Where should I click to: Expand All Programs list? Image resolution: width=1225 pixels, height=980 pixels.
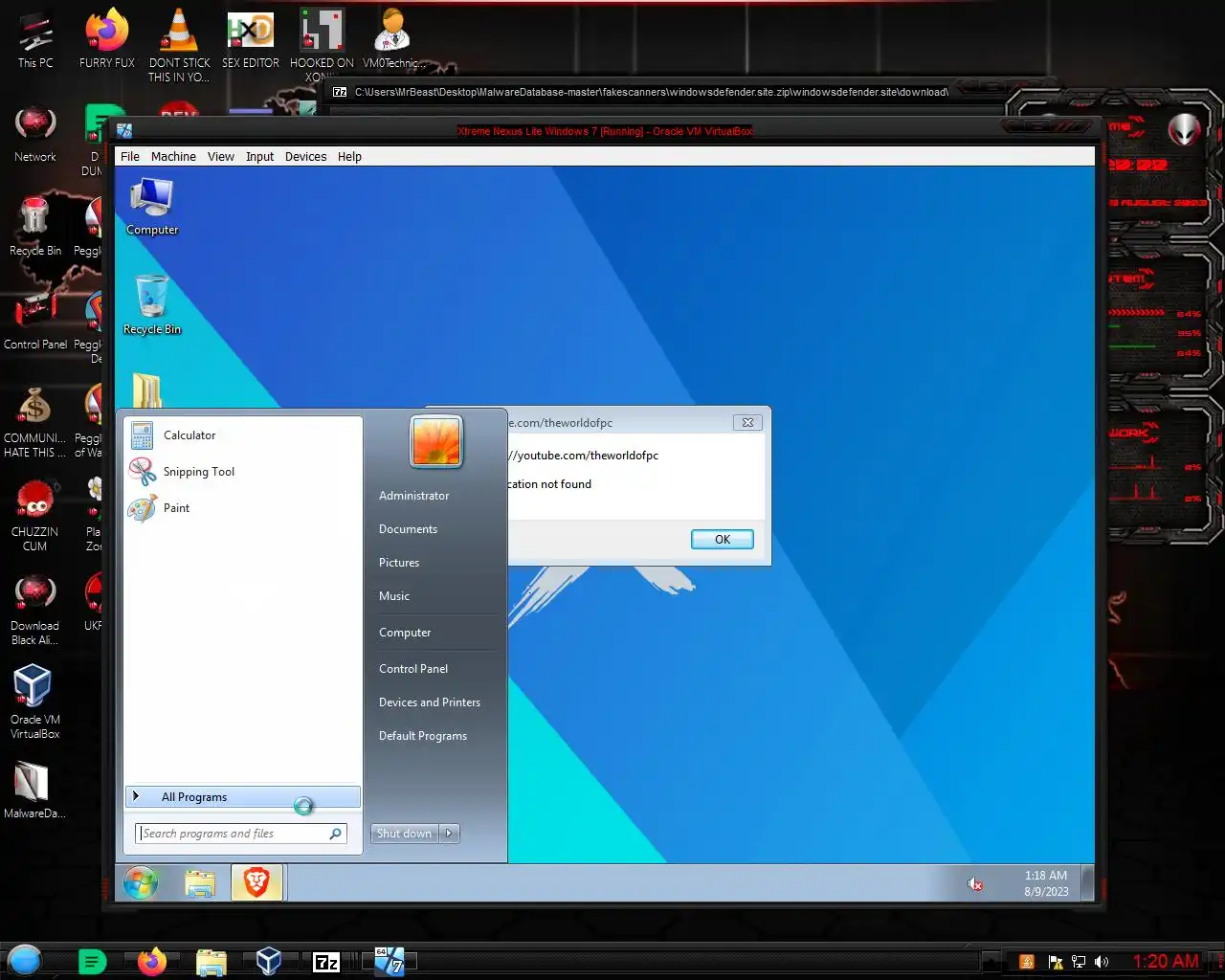243,797
